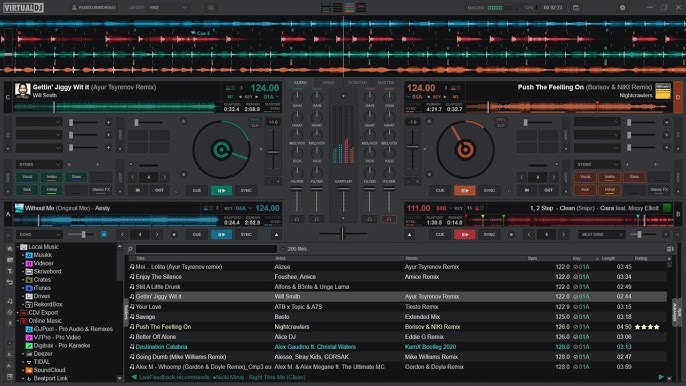
Task: Open ECHO effect dropdown on deck A
Action: tap(39, 235)
